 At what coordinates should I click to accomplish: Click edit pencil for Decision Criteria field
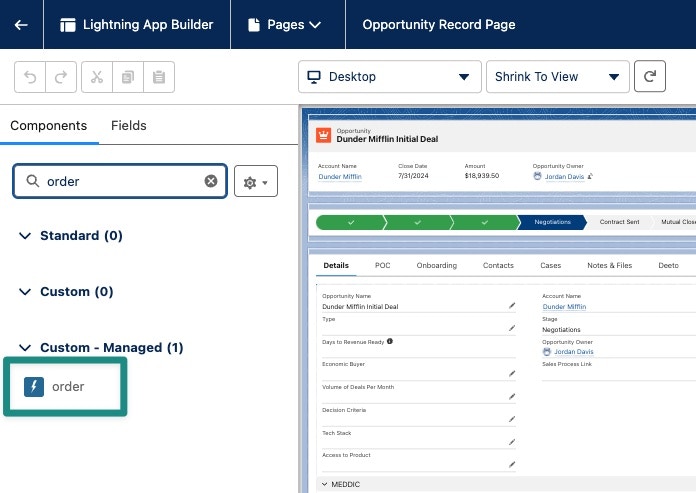[x=512, y=419]
